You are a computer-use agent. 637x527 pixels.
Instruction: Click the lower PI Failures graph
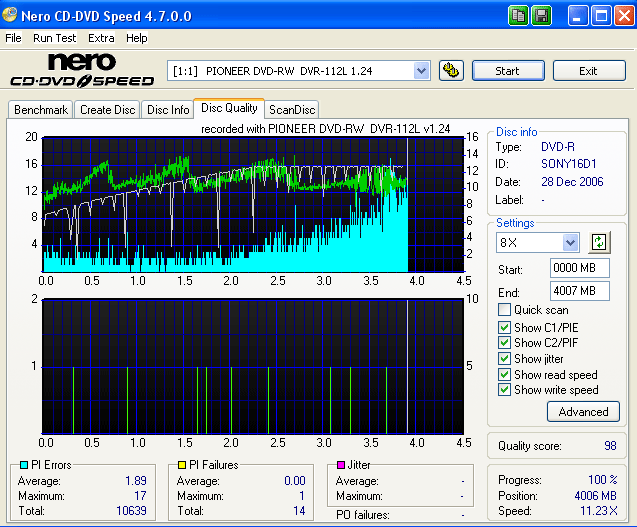[253, 367]
